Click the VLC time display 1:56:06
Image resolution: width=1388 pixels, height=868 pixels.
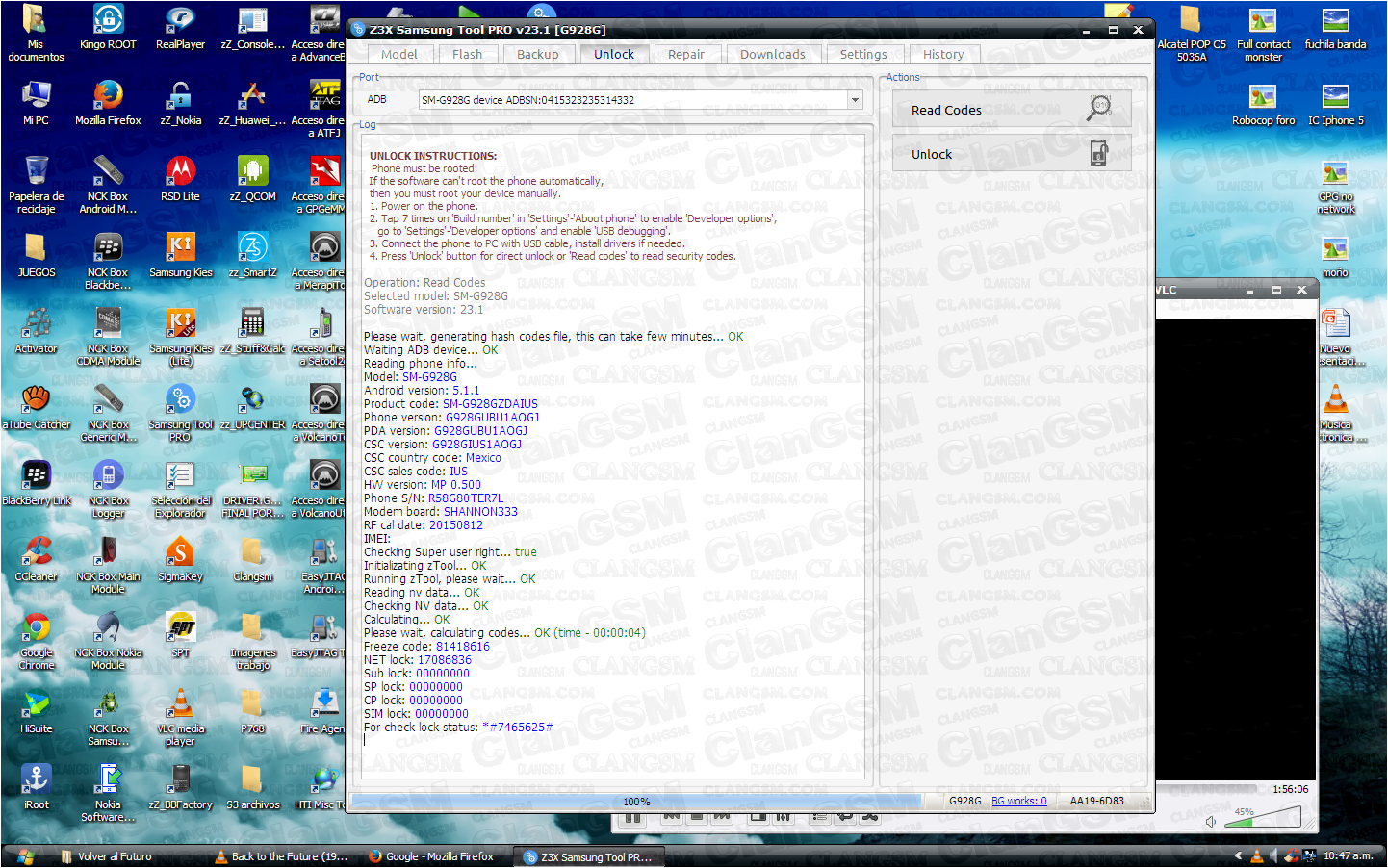point(1290,789)
